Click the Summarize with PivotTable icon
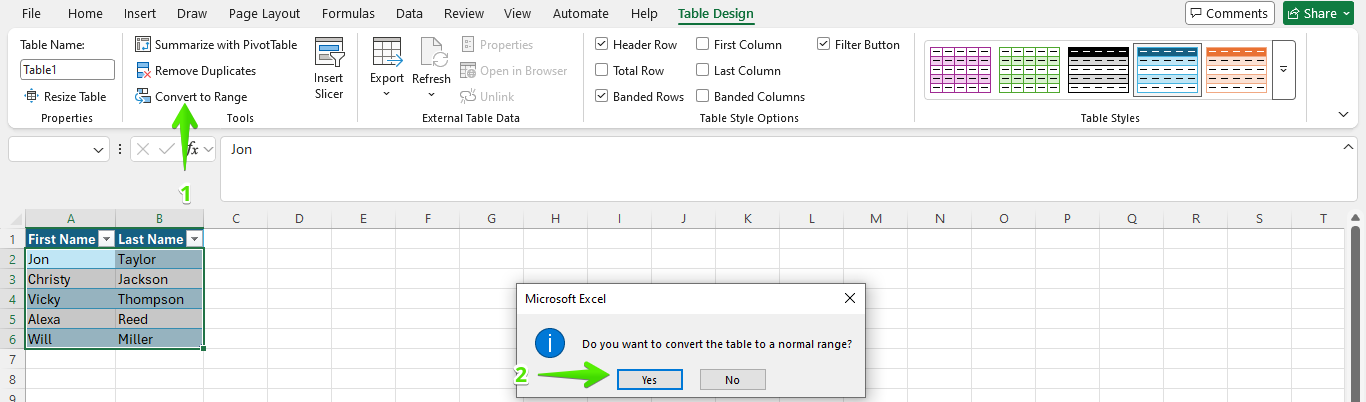This screenshot has height=402, width=1366. 143,45
